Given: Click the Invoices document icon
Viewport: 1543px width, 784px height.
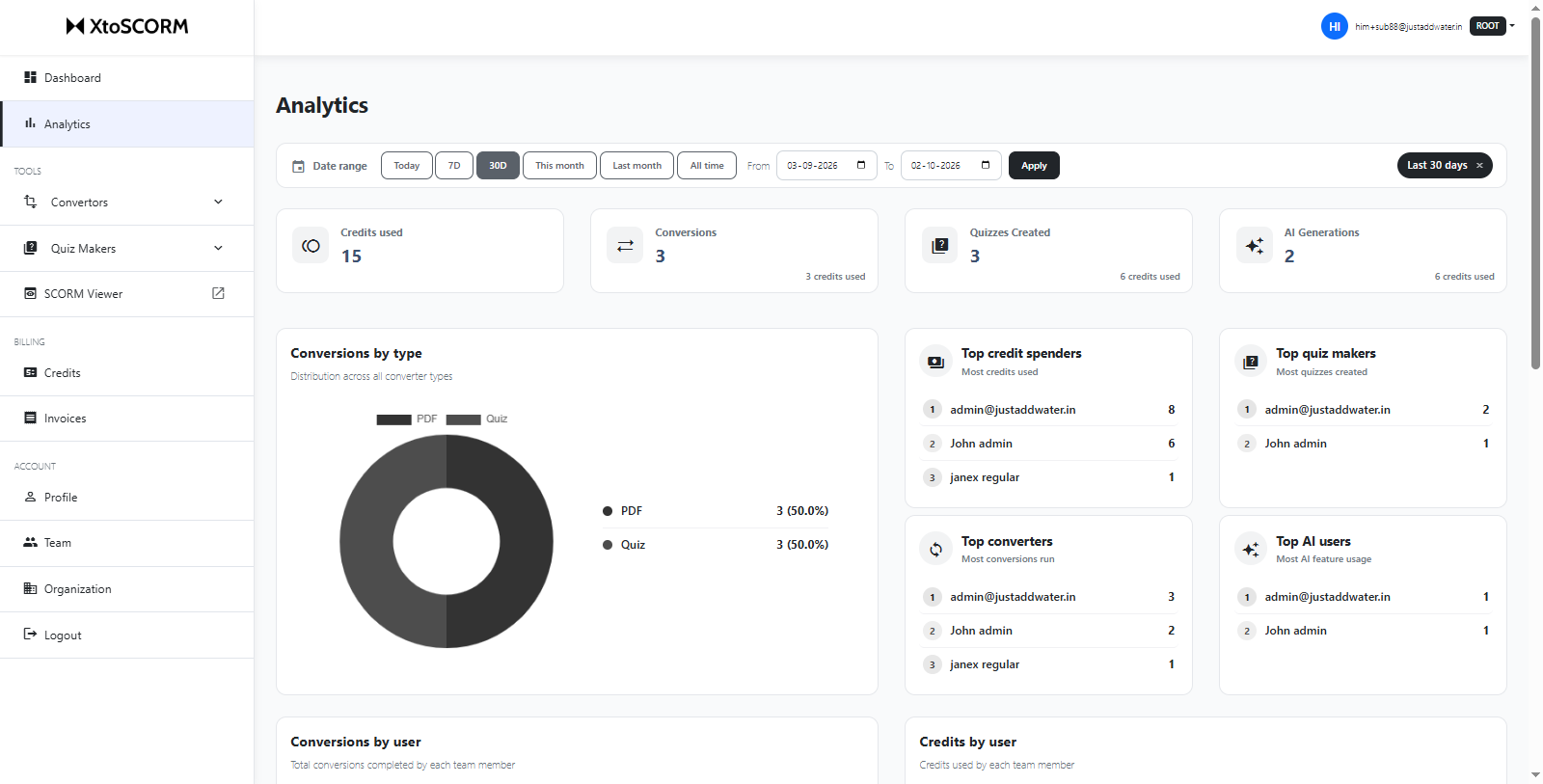Looking at the screenshot, I should [x=30, y=418].
